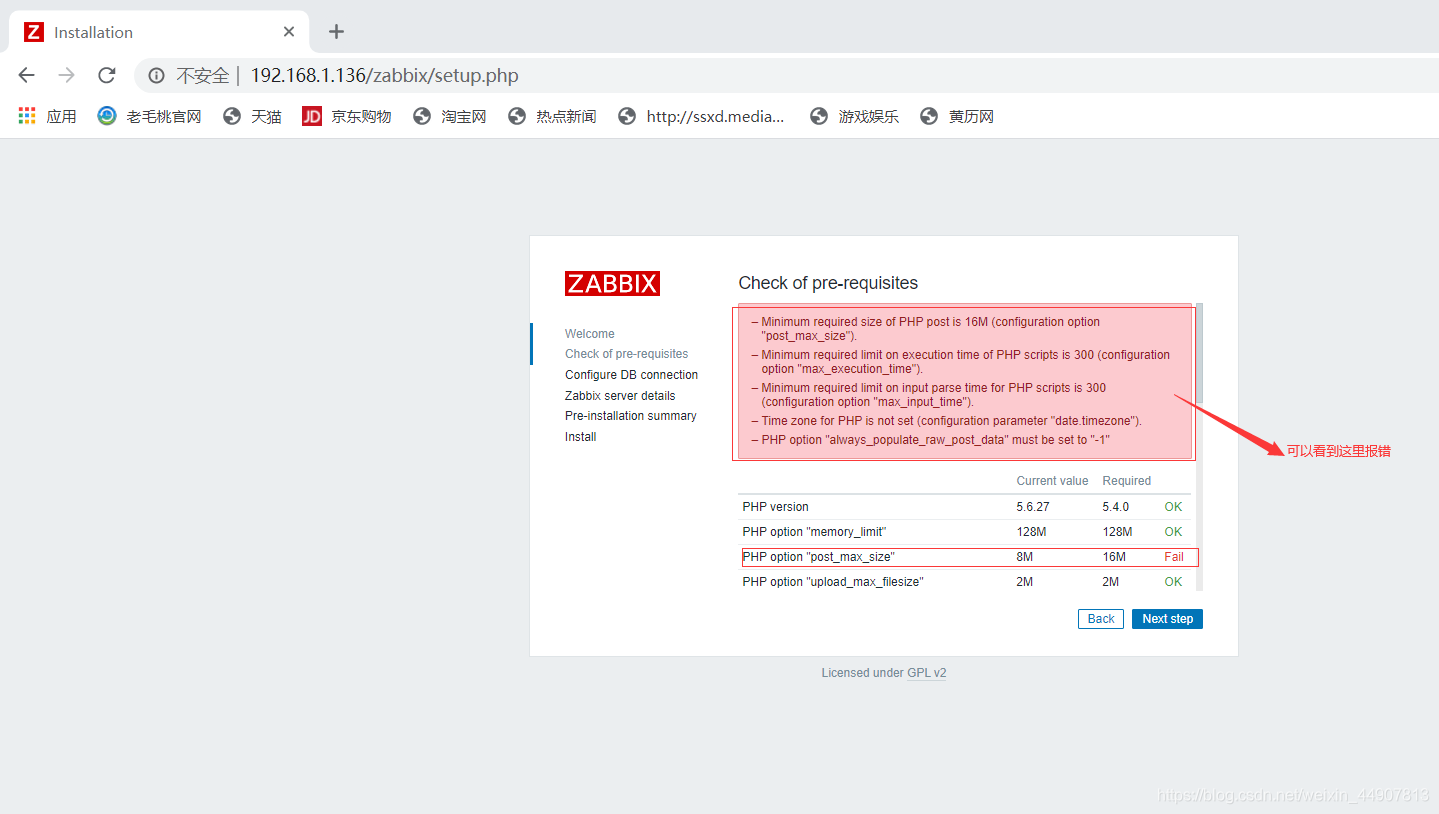Click the PHP version row label

click(x=776, y=507)
